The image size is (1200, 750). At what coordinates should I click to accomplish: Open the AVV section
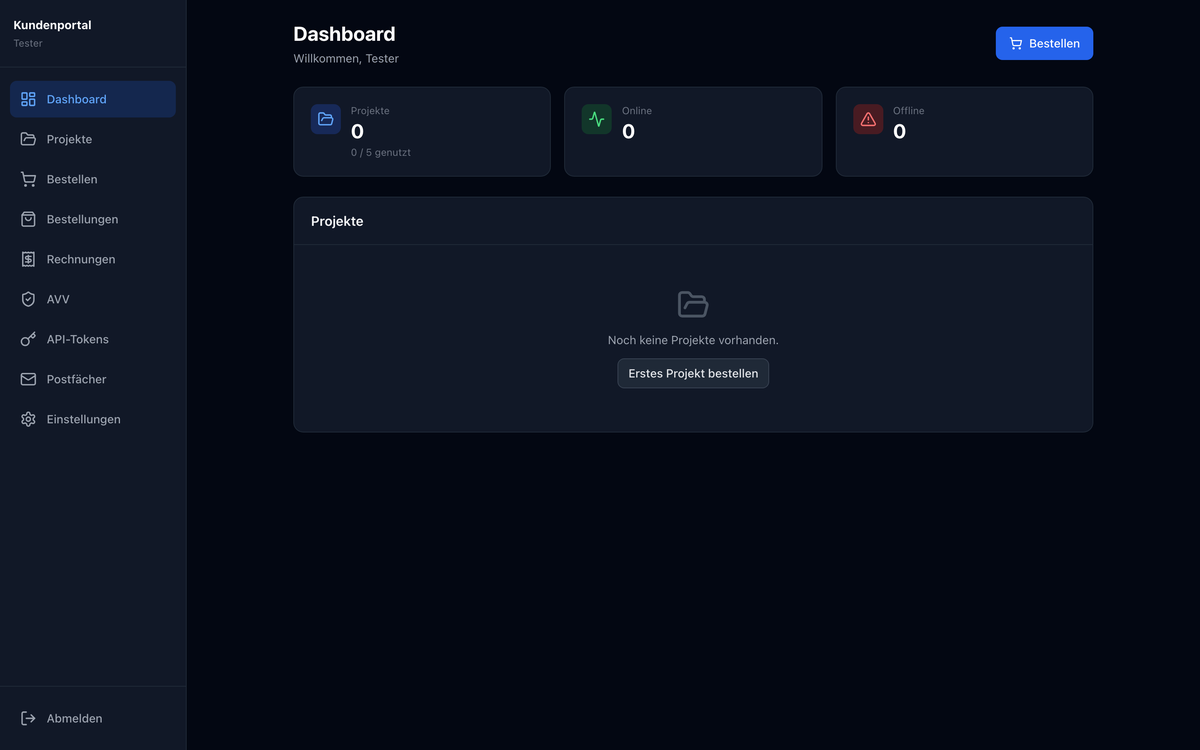[x=93, y=299]
